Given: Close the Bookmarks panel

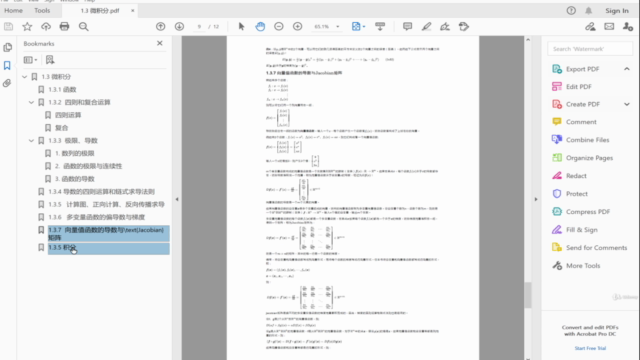Looking at the screenshot, I should tap(160, 43).
